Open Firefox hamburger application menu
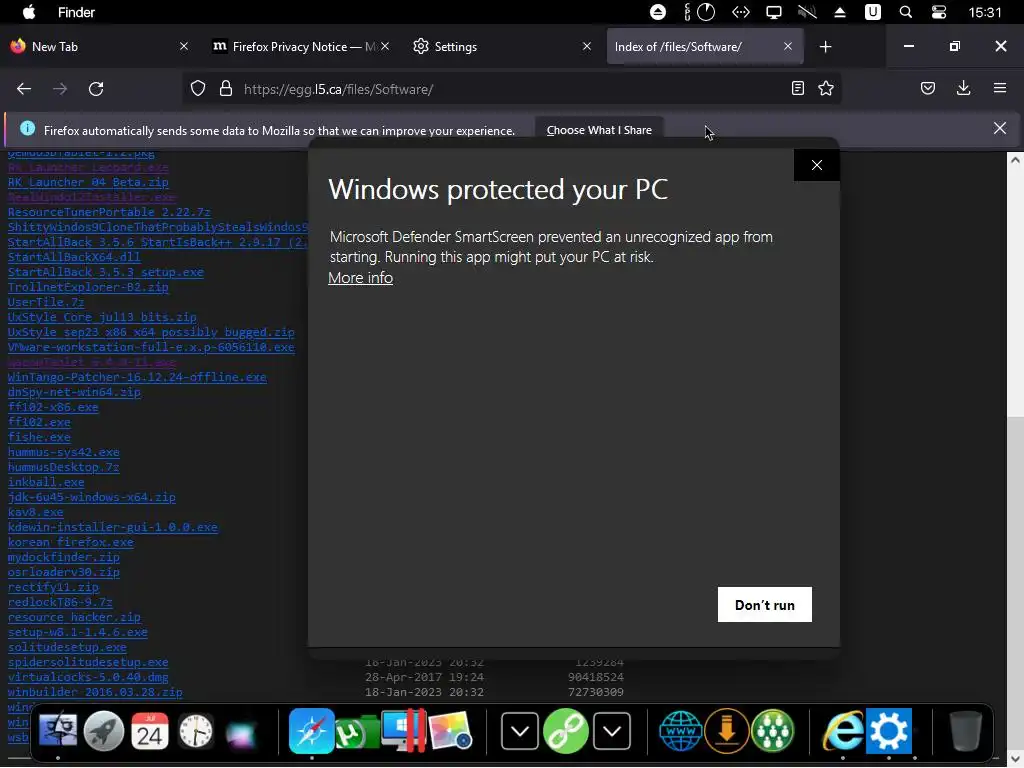Screen dimensions: 1024x768 coord(1000,88)
